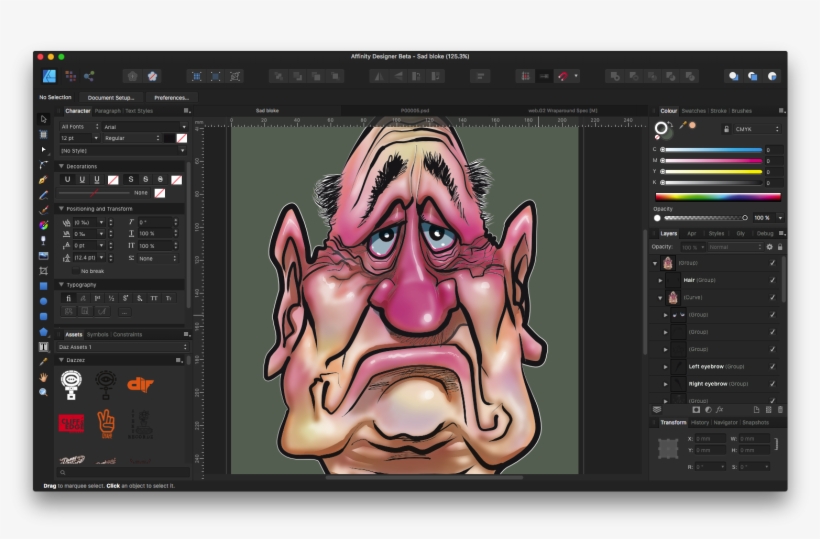
Task: Select the Node tool
Action: pyautogui.click(x=43, y=150)
